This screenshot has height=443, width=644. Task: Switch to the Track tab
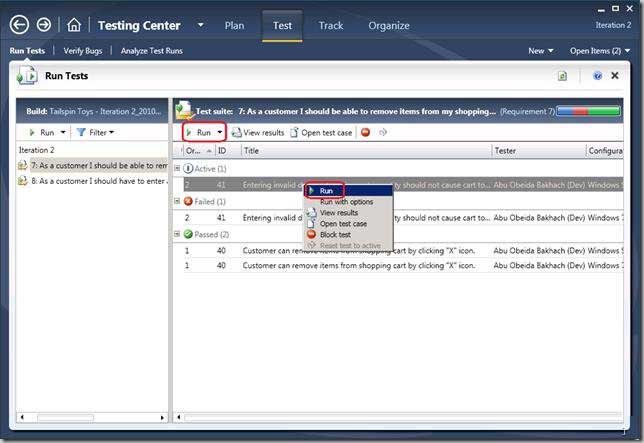tap(330, 25)
